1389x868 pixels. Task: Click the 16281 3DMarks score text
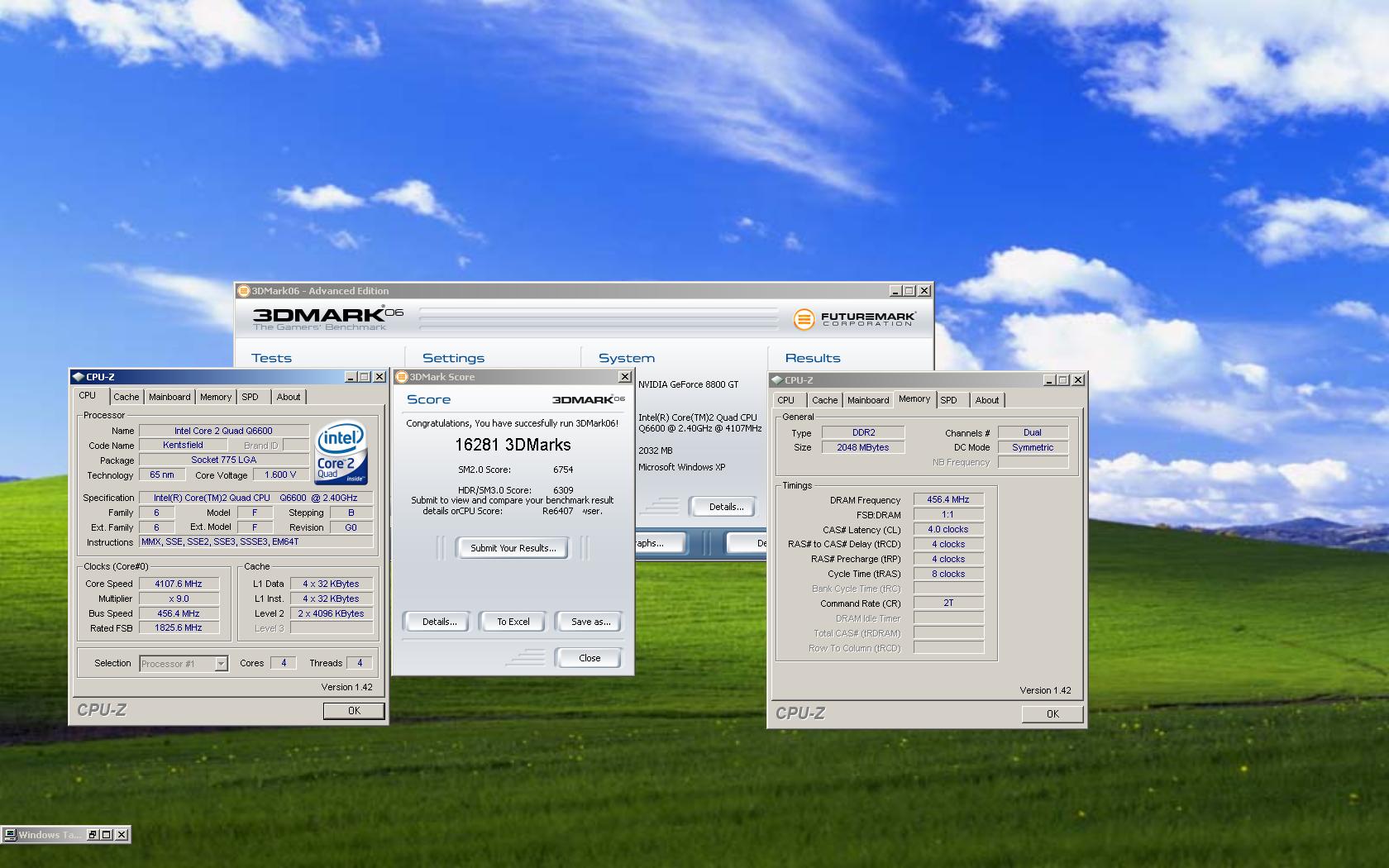[x=513, y=445]
